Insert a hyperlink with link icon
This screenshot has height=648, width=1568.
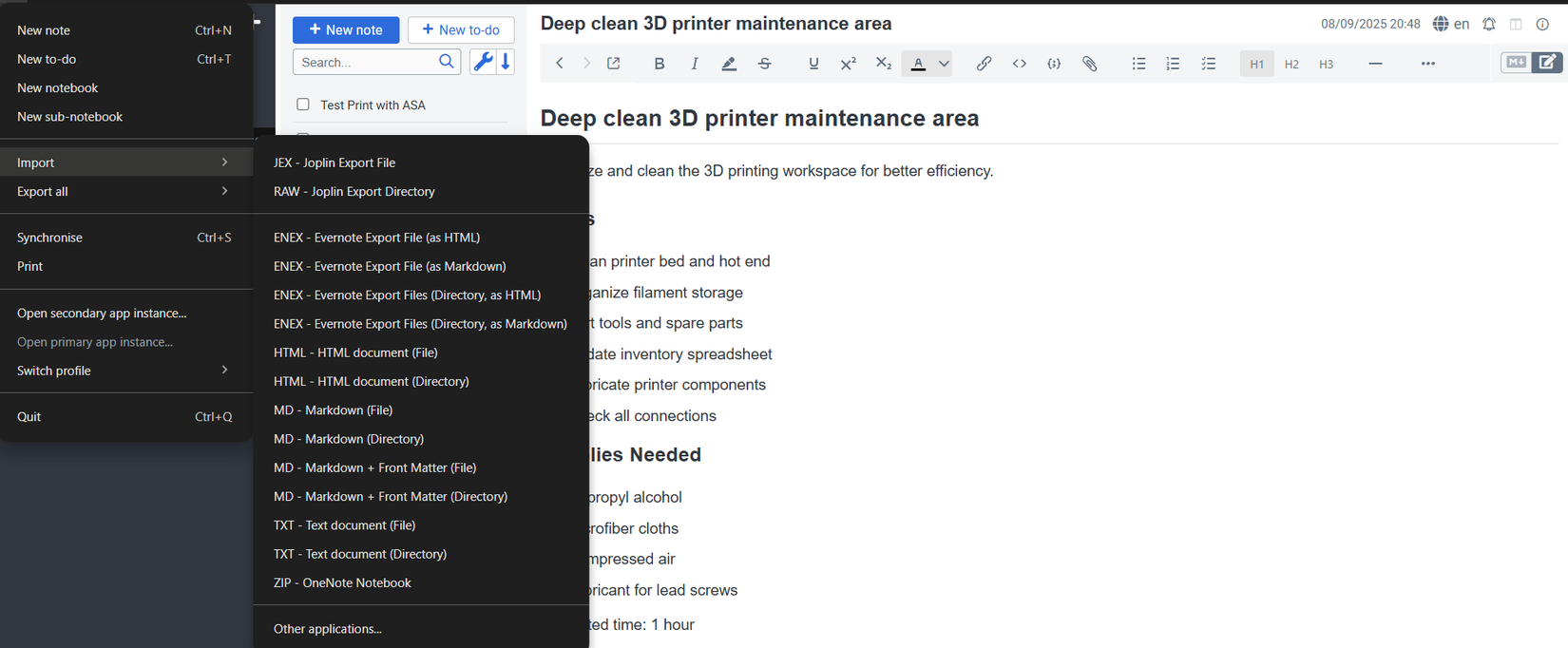click(x=984, y=64)
